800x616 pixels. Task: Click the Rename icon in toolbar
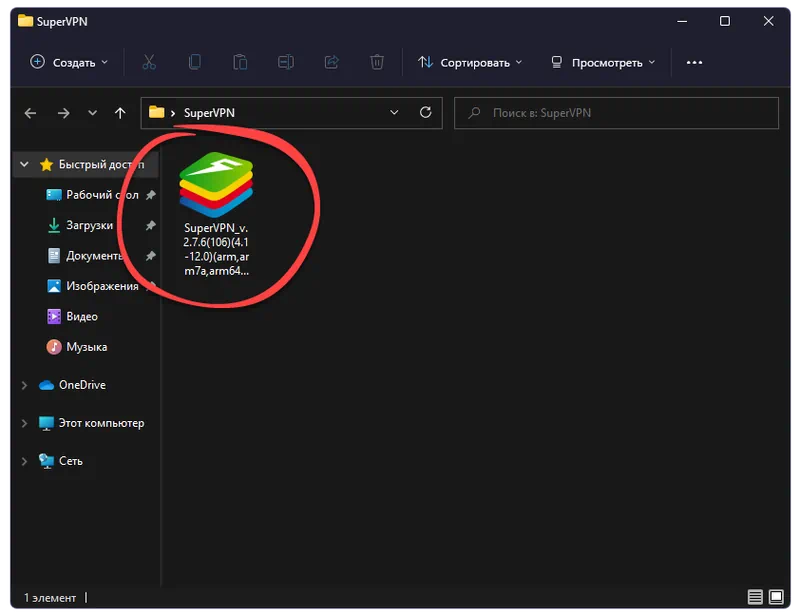click(286, 62)
